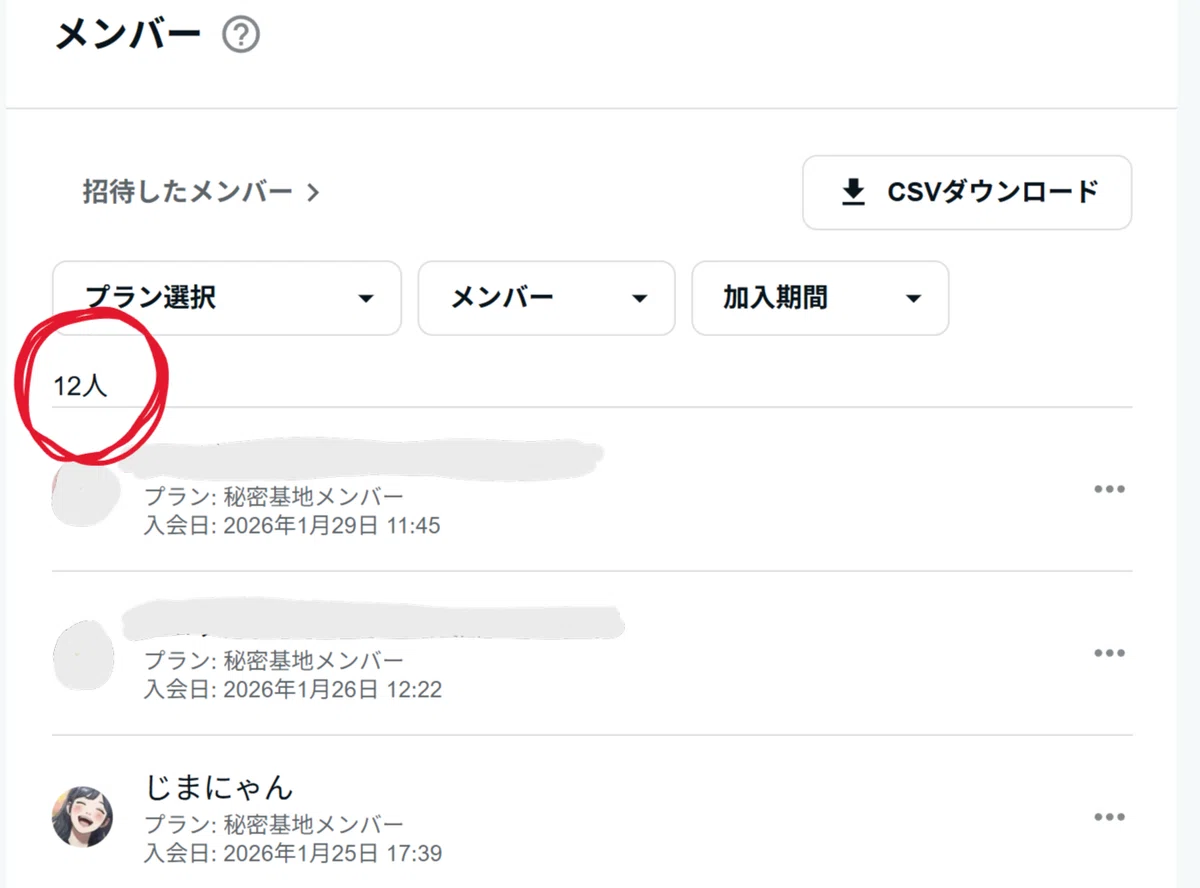1200x888 pixels.
Task: Click the blurred avatar of the second member
Action: 82,654
